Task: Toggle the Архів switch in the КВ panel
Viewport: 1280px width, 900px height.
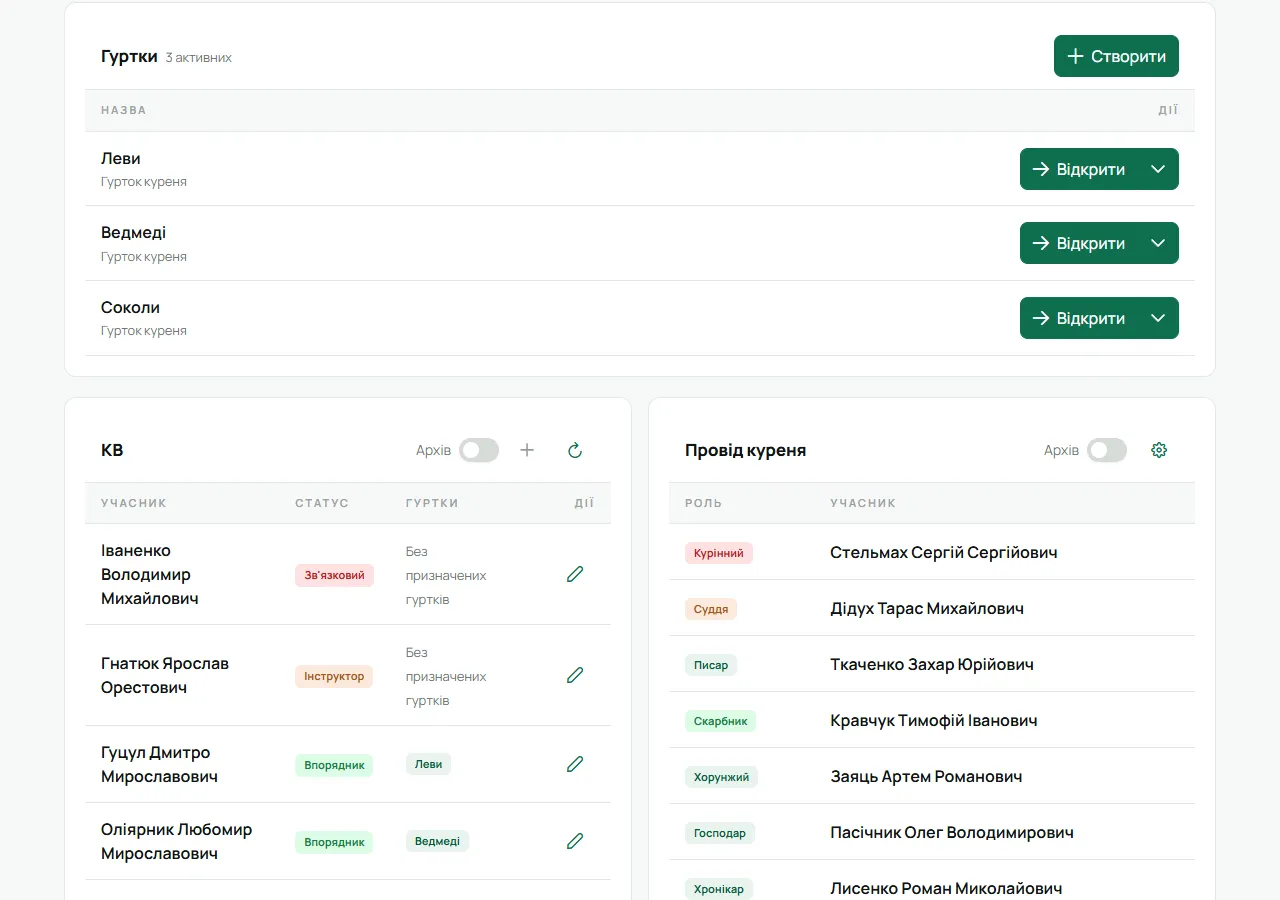Action: [479, 450]
